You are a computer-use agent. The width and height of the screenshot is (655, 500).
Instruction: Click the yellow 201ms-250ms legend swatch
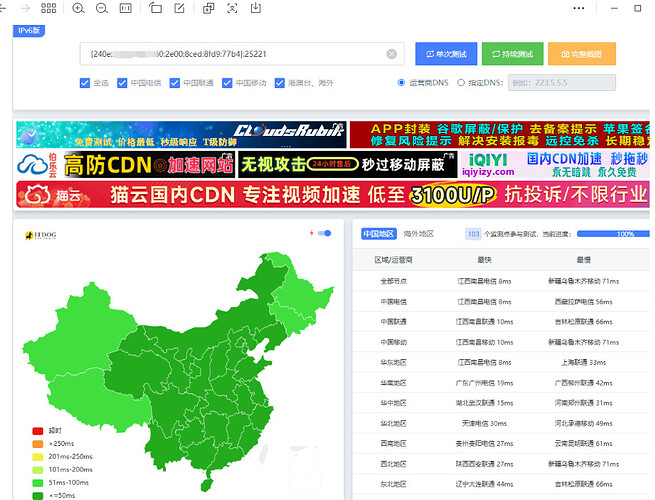click(38, 457)
